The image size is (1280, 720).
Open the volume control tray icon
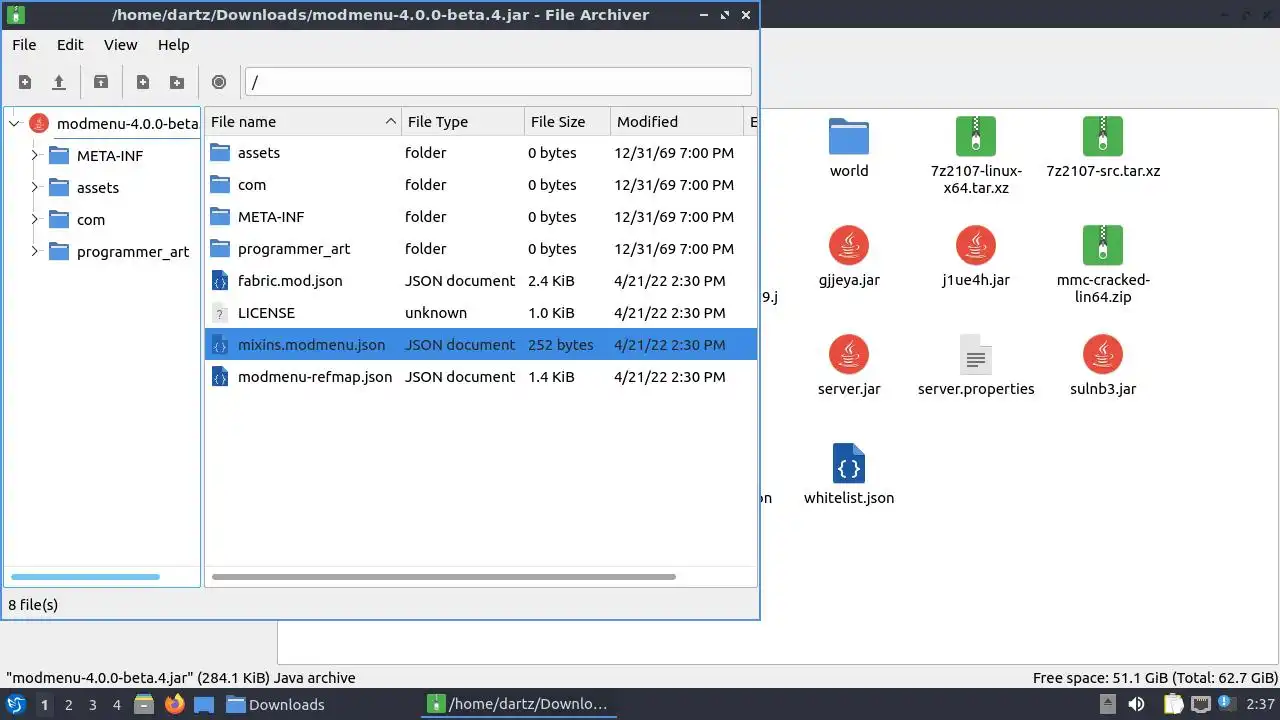[1136, 704]
